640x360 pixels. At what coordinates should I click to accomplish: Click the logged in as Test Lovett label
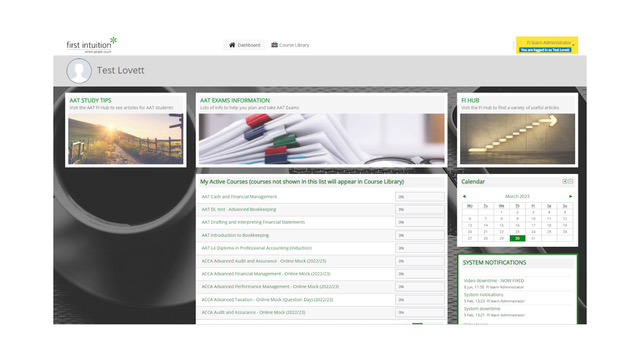(545, 50)
